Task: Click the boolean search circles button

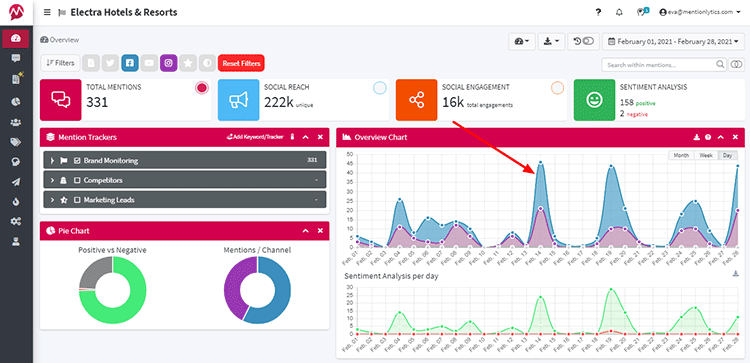Action: pos(737,64)
